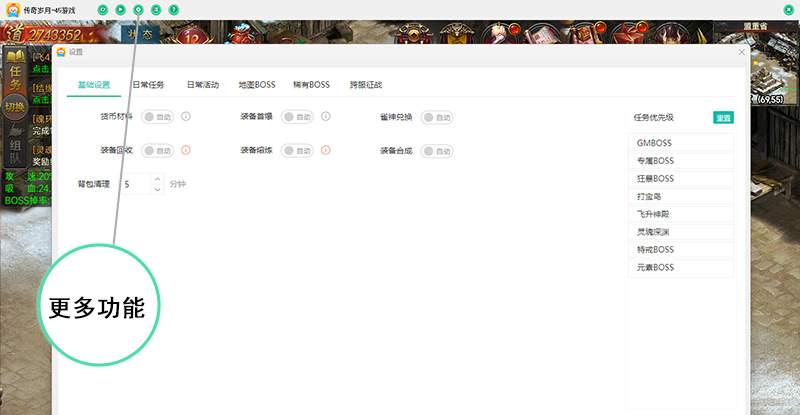Click the gray info icon beside 货币材料
Viewport: 800px width, 415px height.
186,117
